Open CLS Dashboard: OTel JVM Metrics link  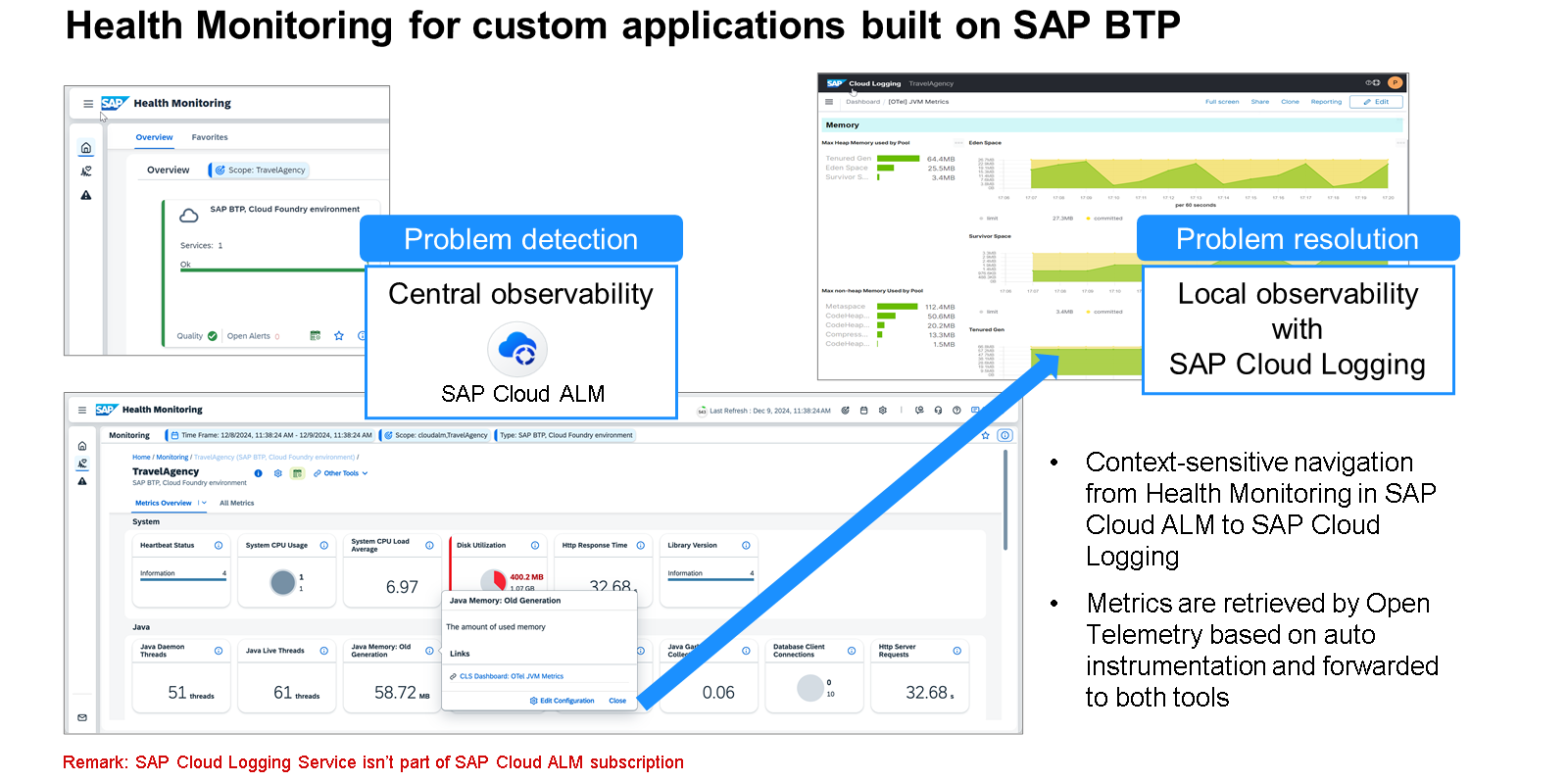pyautogui.click(x=512, y=676)
